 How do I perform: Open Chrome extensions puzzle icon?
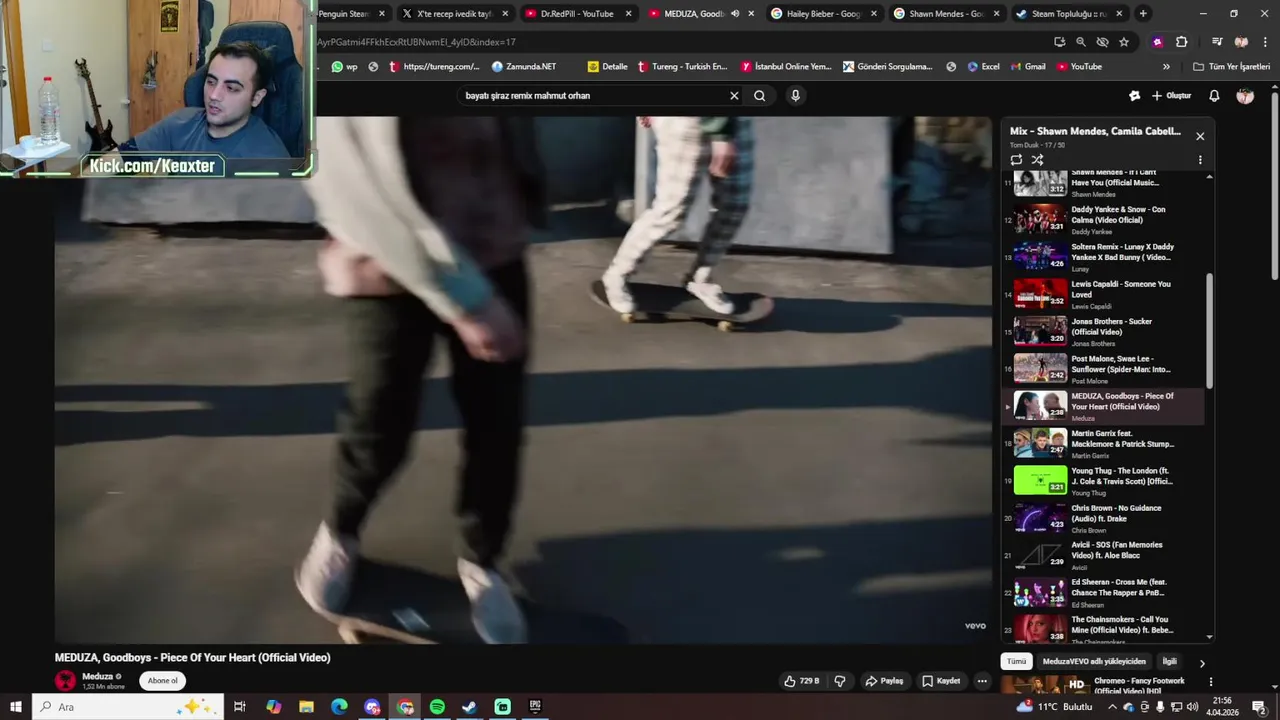pyautogui.click(x=1182, y=42)
